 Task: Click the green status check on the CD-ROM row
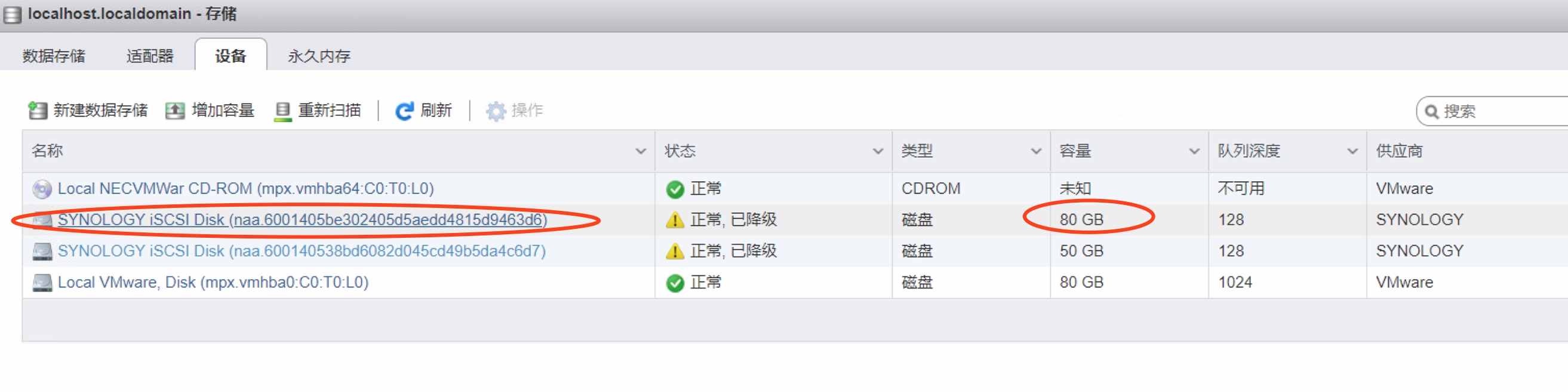coord(675,189)
